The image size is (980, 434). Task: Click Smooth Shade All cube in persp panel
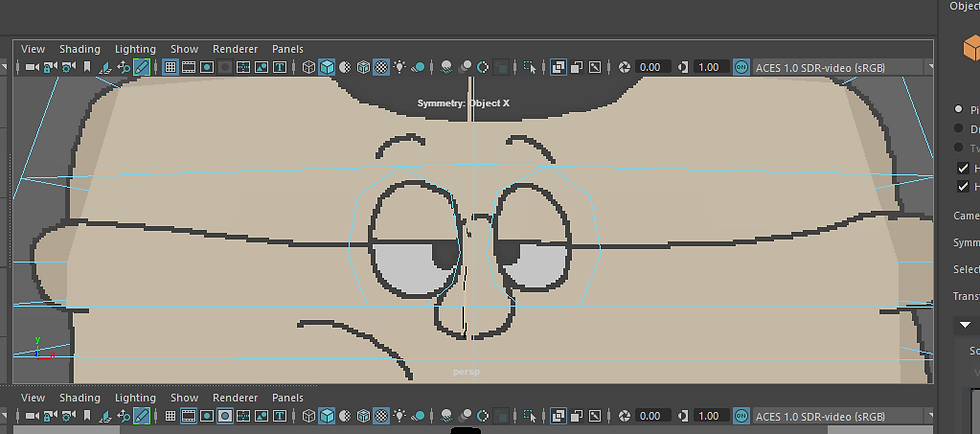tap(326, 67)
